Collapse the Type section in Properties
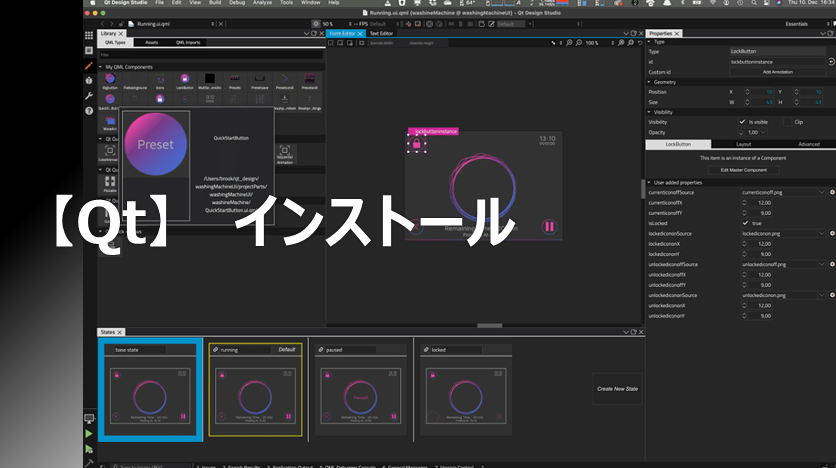The height and width of the screenshot is (468, 836). 649,42
